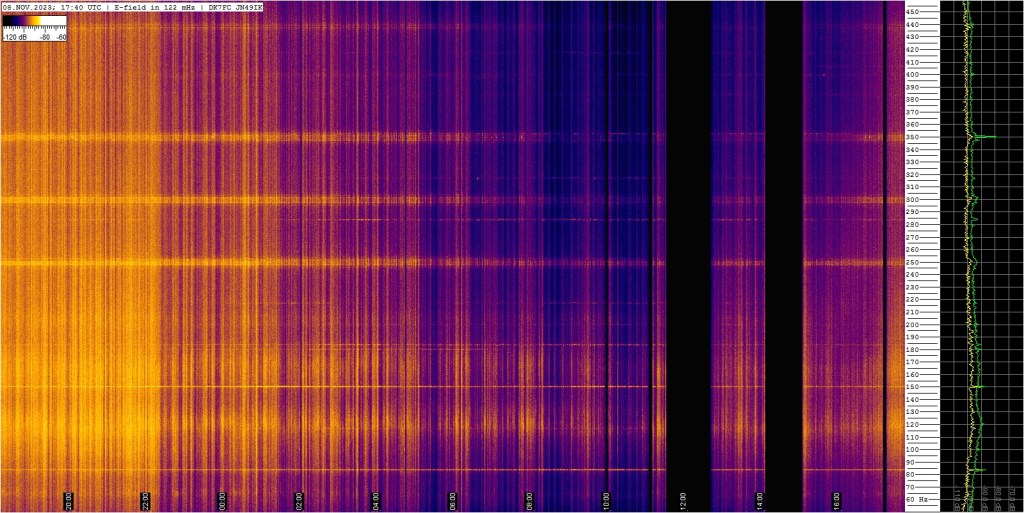The width and height of the screenshot is (1024, 513).
Task: Select the 00:00 time axis marker
Action: (222, 501)
